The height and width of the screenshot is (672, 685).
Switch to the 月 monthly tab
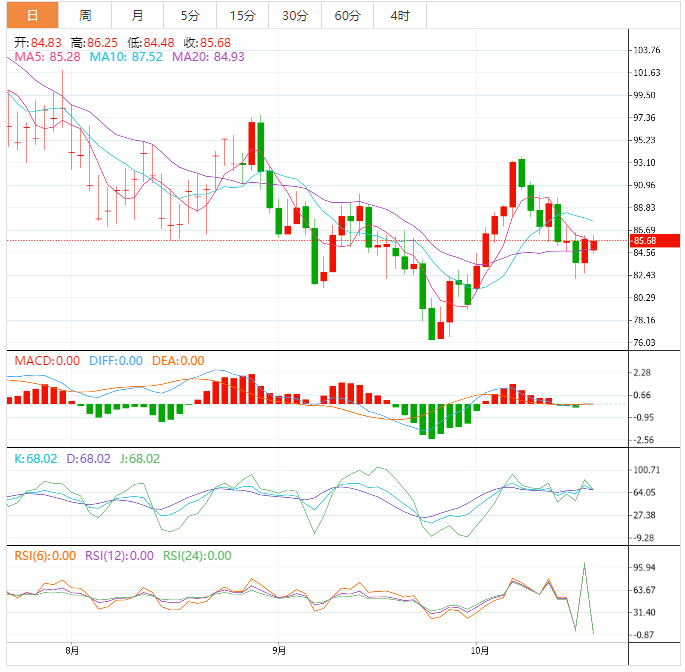pyautogui.click(x=138, y=15)
